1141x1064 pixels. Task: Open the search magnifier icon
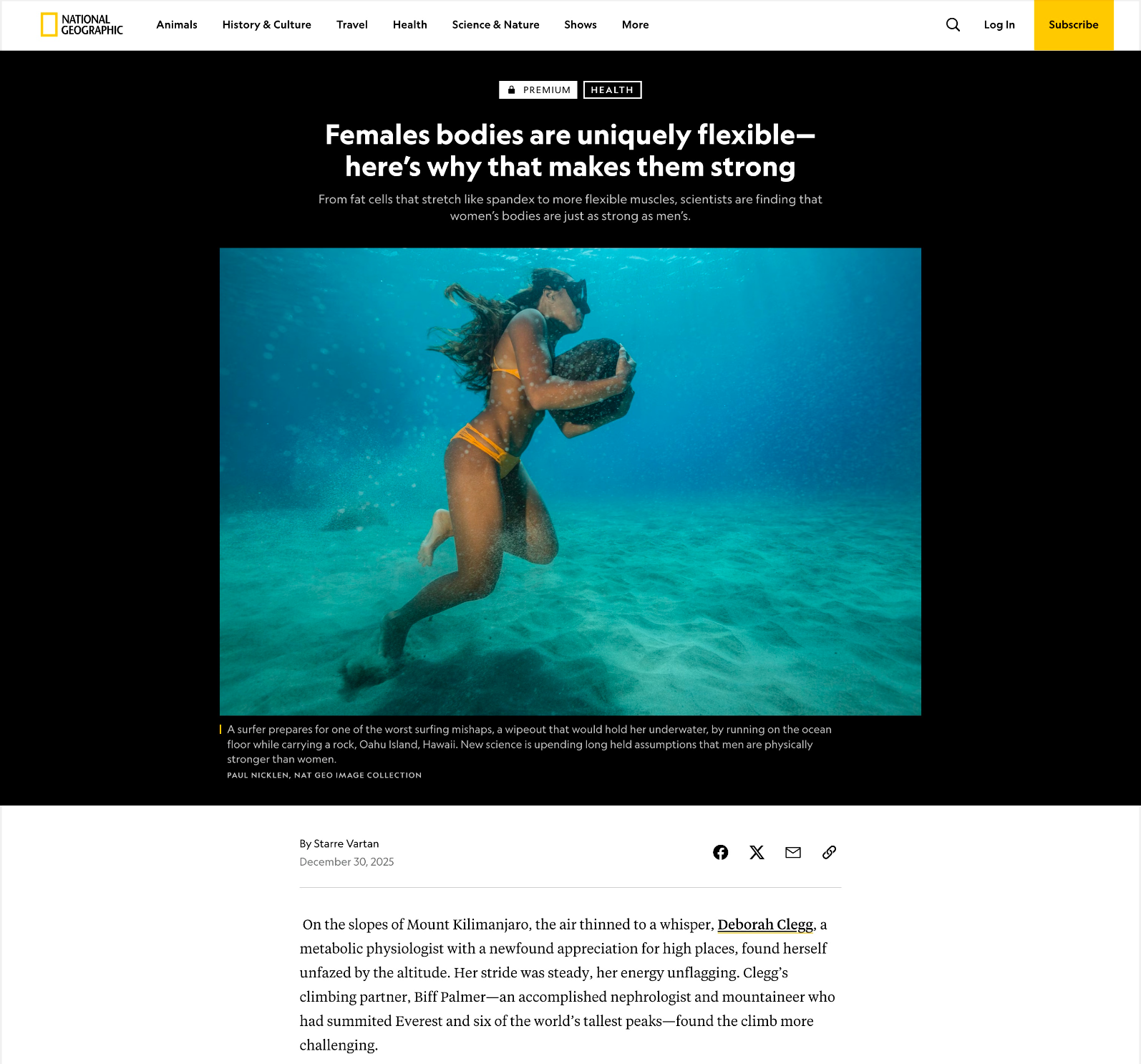[x=953, y=25]
